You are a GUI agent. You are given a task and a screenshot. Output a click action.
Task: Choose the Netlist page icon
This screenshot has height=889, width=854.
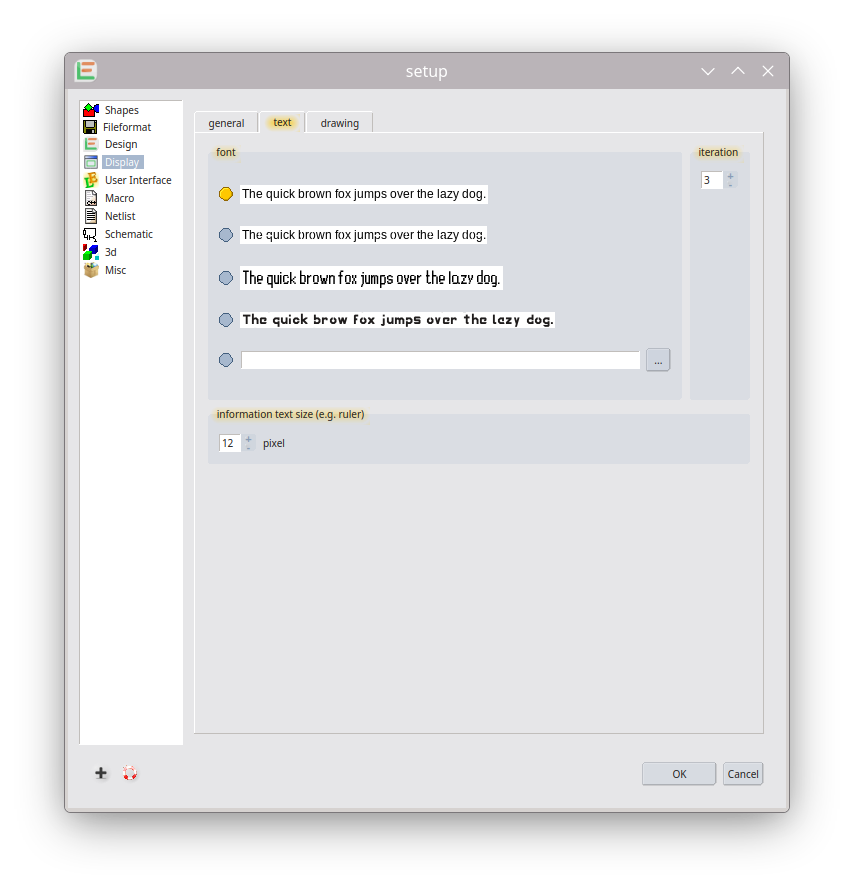[91, 216]
